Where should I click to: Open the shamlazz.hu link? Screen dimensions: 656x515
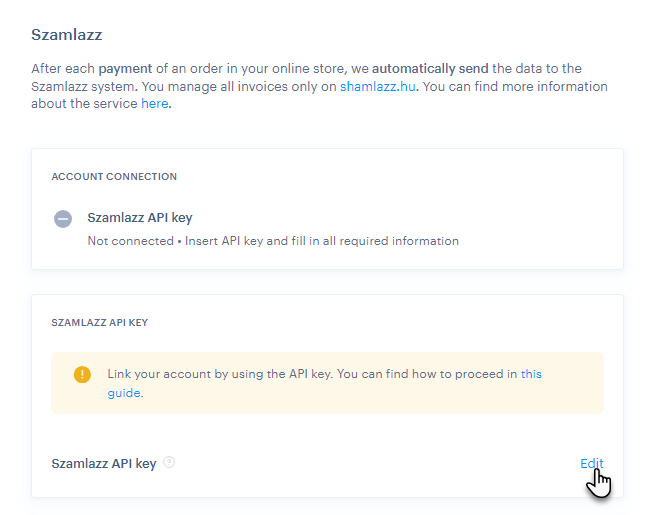pos(377,87)
